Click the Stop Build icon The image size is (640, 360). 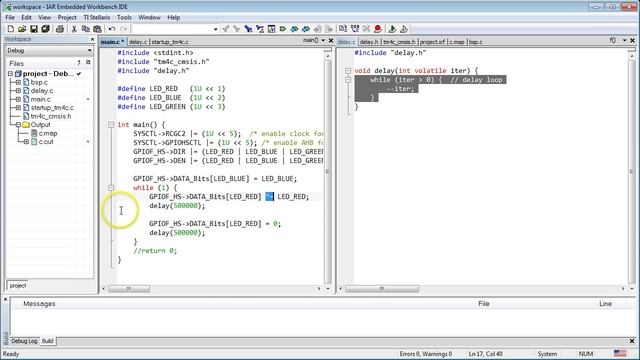click(x=366, y=29)
